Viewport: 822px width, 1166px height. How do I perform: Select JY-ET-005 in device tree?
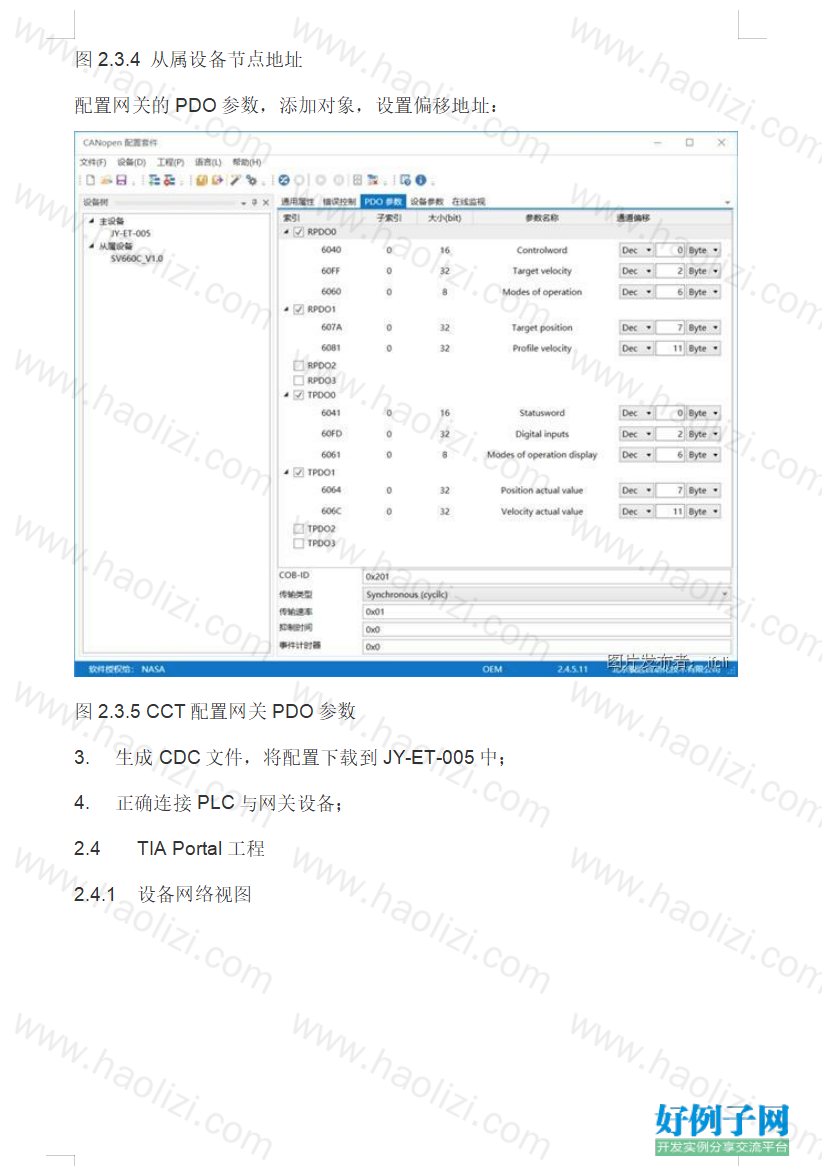pyautogui.click(x=130, y=233)
